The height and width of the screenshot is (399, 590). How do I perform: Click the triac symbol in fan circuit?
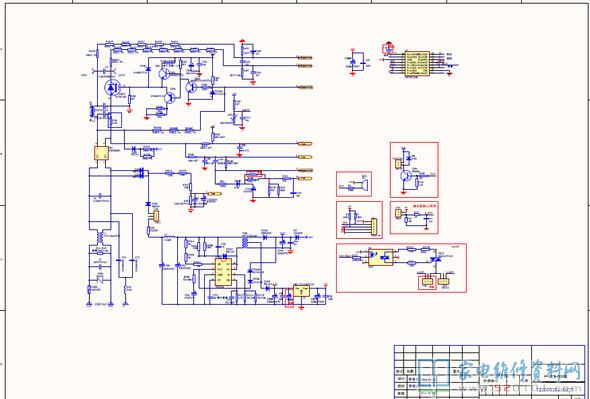click(x=437, y=260)
